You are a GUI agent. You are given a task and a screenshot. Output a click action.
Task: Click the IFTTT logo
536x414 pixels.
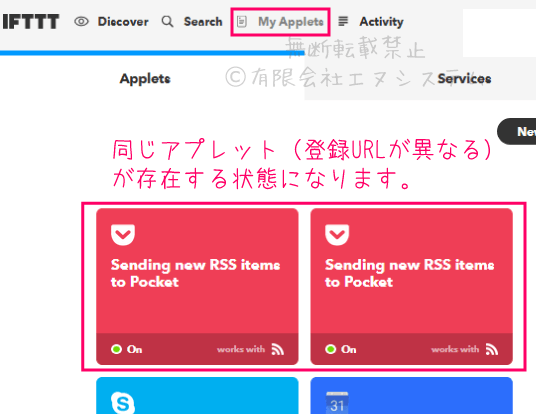[x=31, y=22]
